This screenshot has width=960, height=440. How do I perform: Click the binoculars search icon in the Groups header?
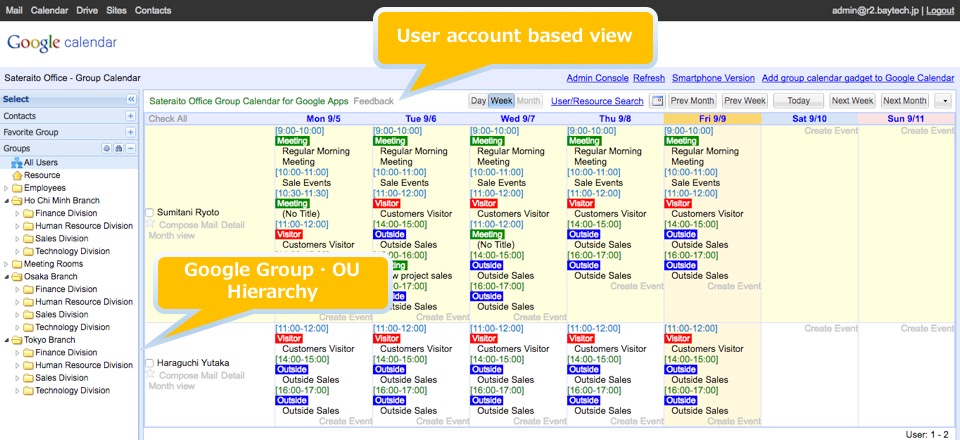click(x=119, y=149)
